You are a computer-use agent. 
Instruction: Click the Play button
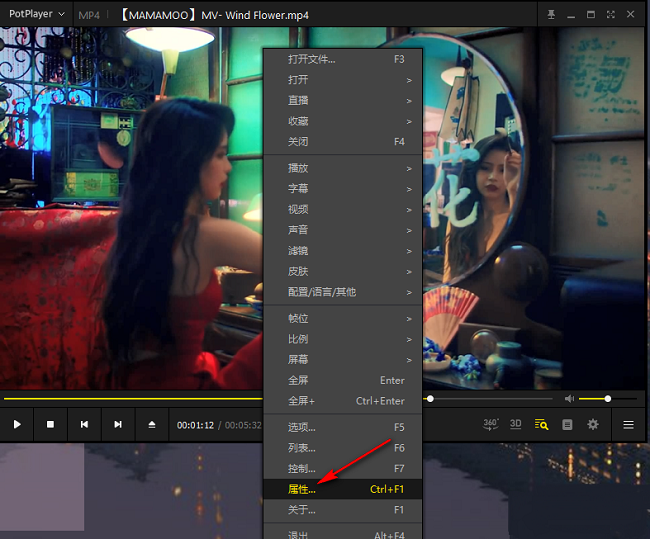pyautogui.click(x=17, y=425)
